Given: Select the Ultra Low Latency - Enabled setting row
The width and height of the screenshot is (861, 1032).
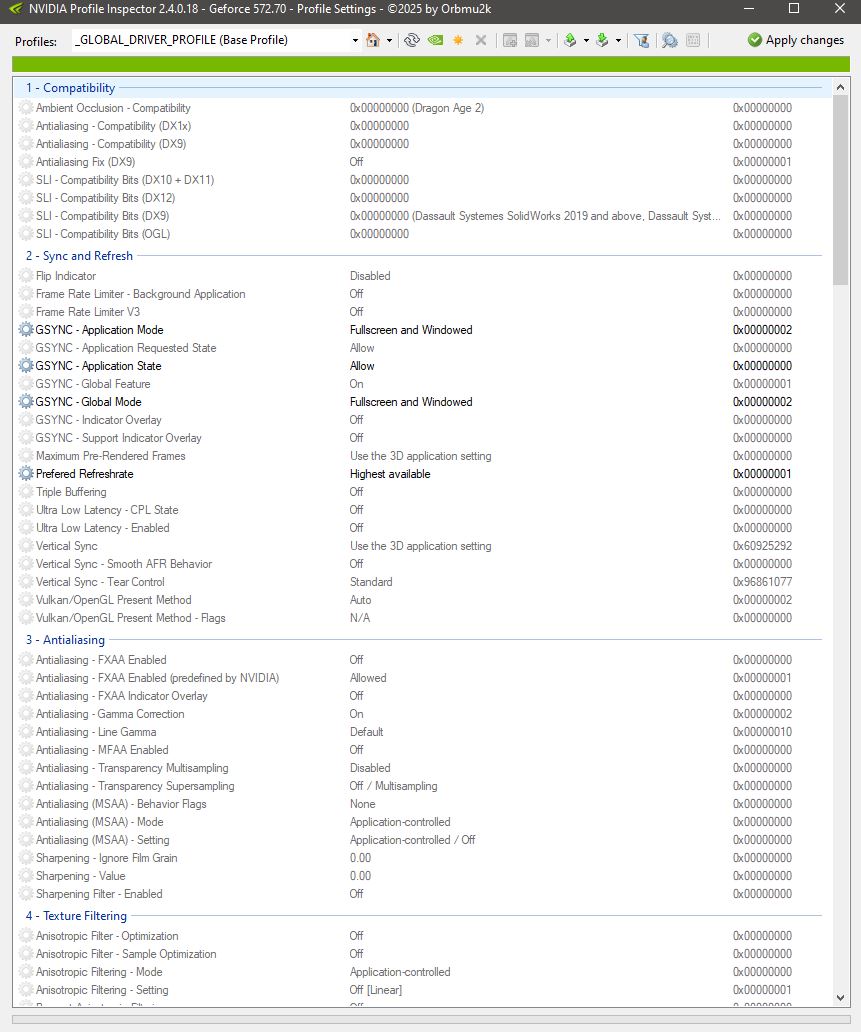Looking at the screenshot, I should 421,528.
